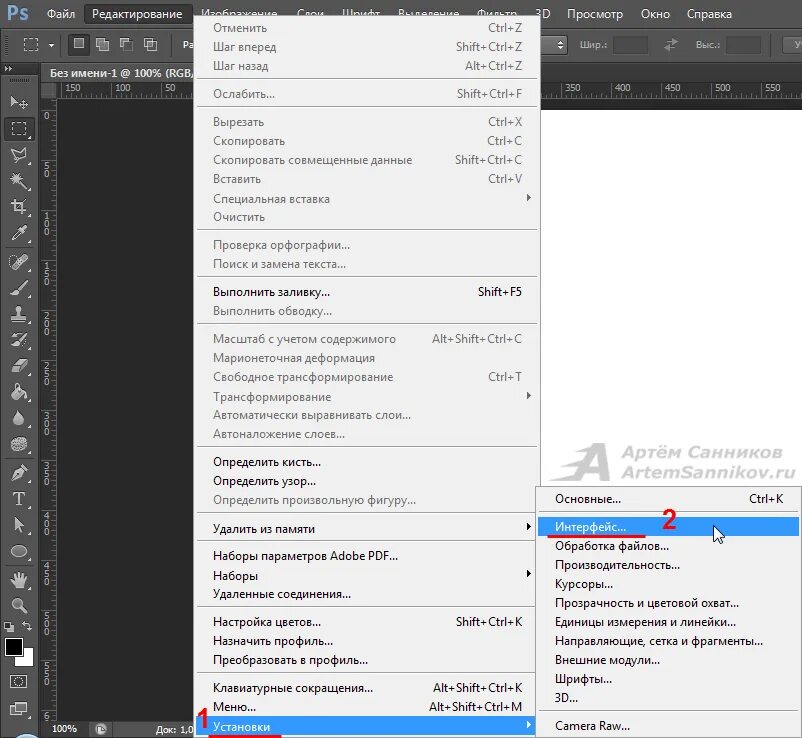Click the New selection mode button
The image size is (802, 738).
click(x=78, y=44)
